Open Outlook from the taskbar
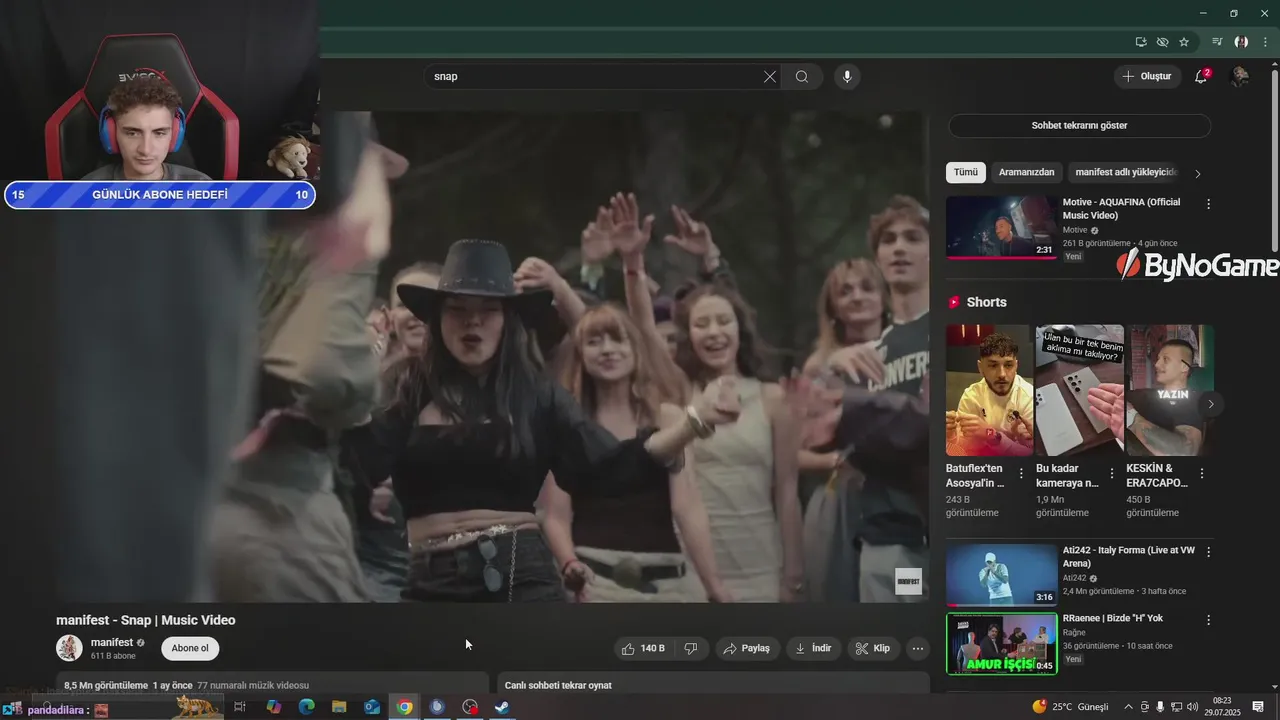The height and width of the screenshot is (720, 1280). pos(372,707)
